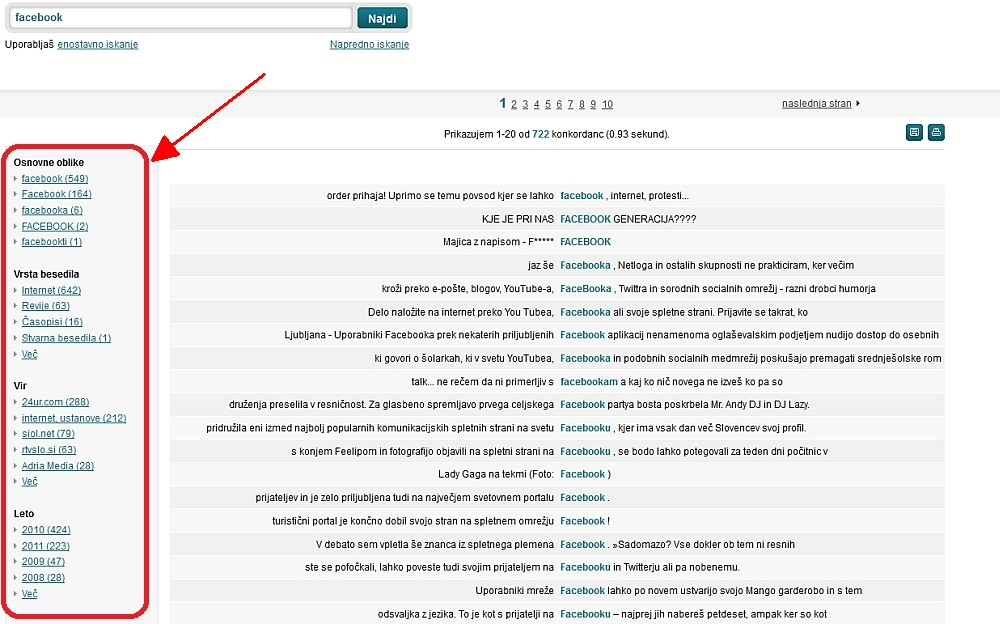Filter by base form facebook (549)
The width and height of the screenshot is (1000, 624).
(x=55, y=179)
